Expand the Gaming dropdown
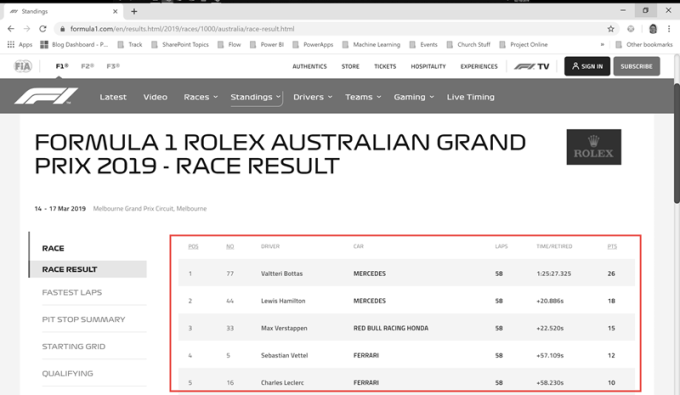Viewport: 680px width, 395px height. tap(414, 97)
